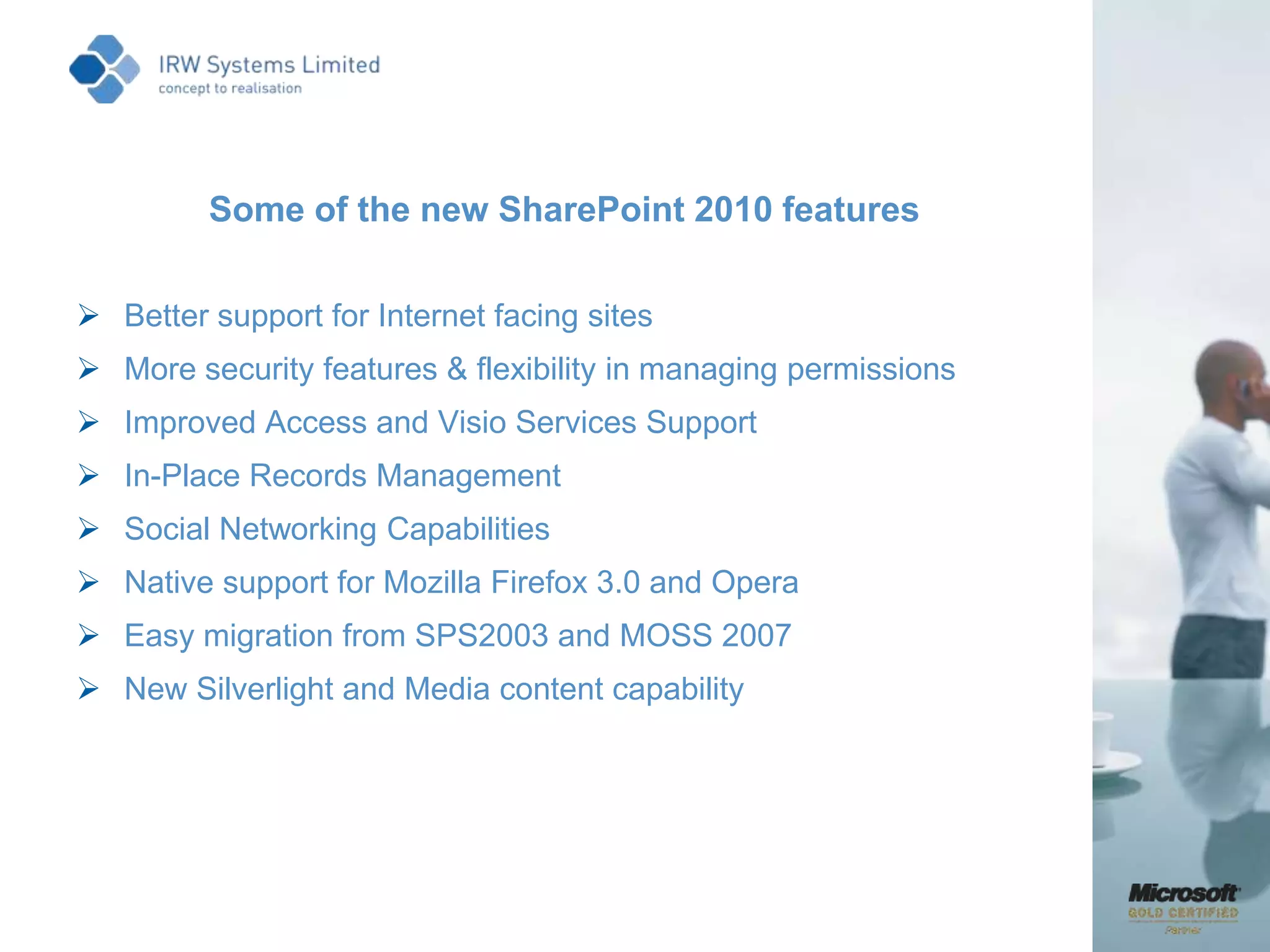
Task: Click the arrow bullet beside Native support
Action: tap(89, 583)
